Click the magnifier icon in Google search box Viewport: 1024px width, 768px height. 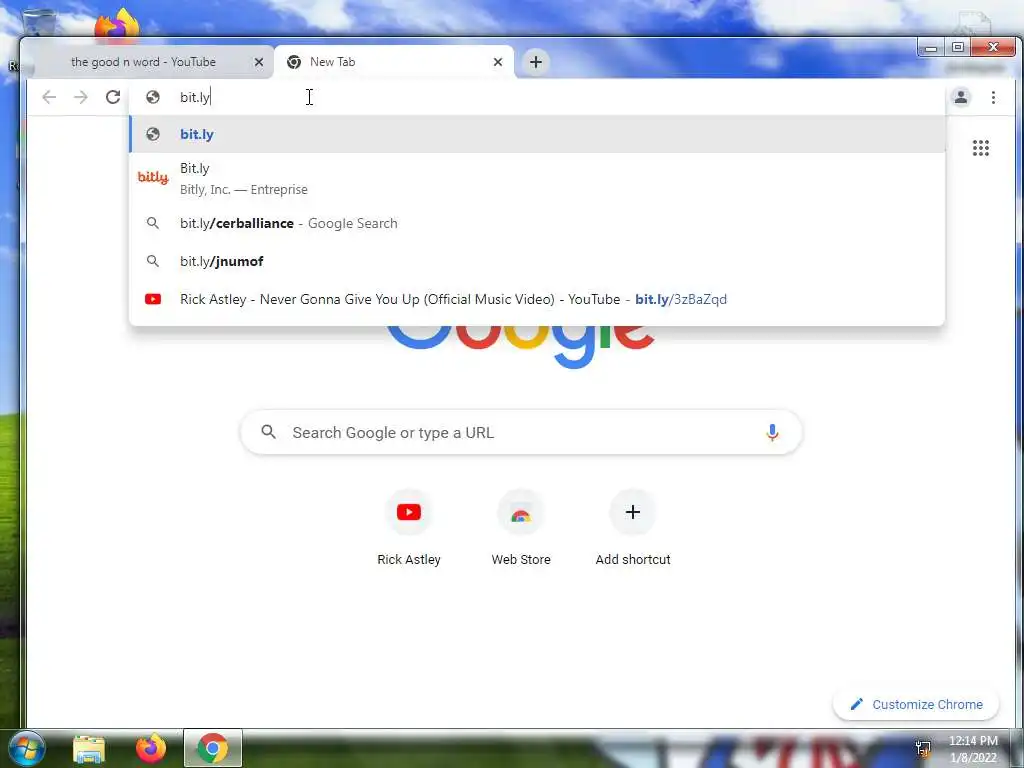pos(268,432)
